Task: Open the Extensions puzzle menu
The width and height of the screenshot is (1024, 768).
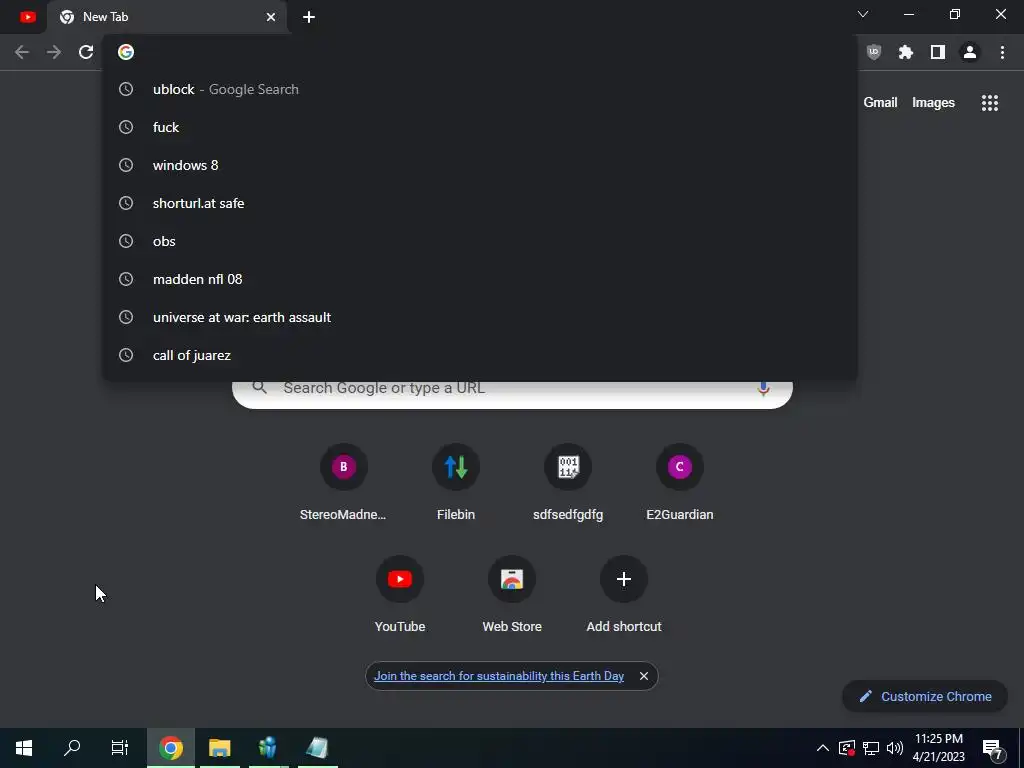Action: pyautogui.click(x=905, y=52)
